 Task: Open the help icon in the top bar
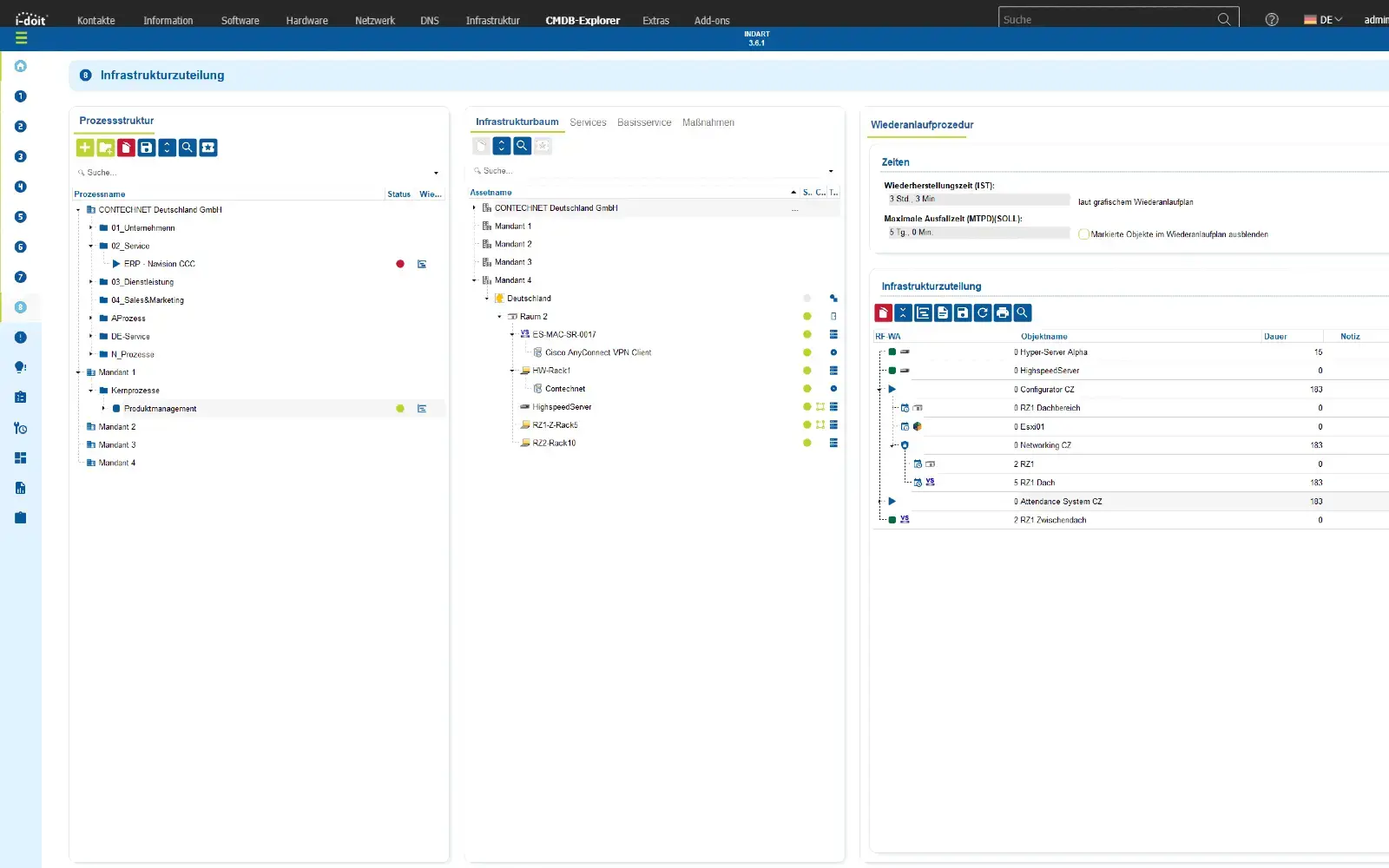(x=1271, y=19)
